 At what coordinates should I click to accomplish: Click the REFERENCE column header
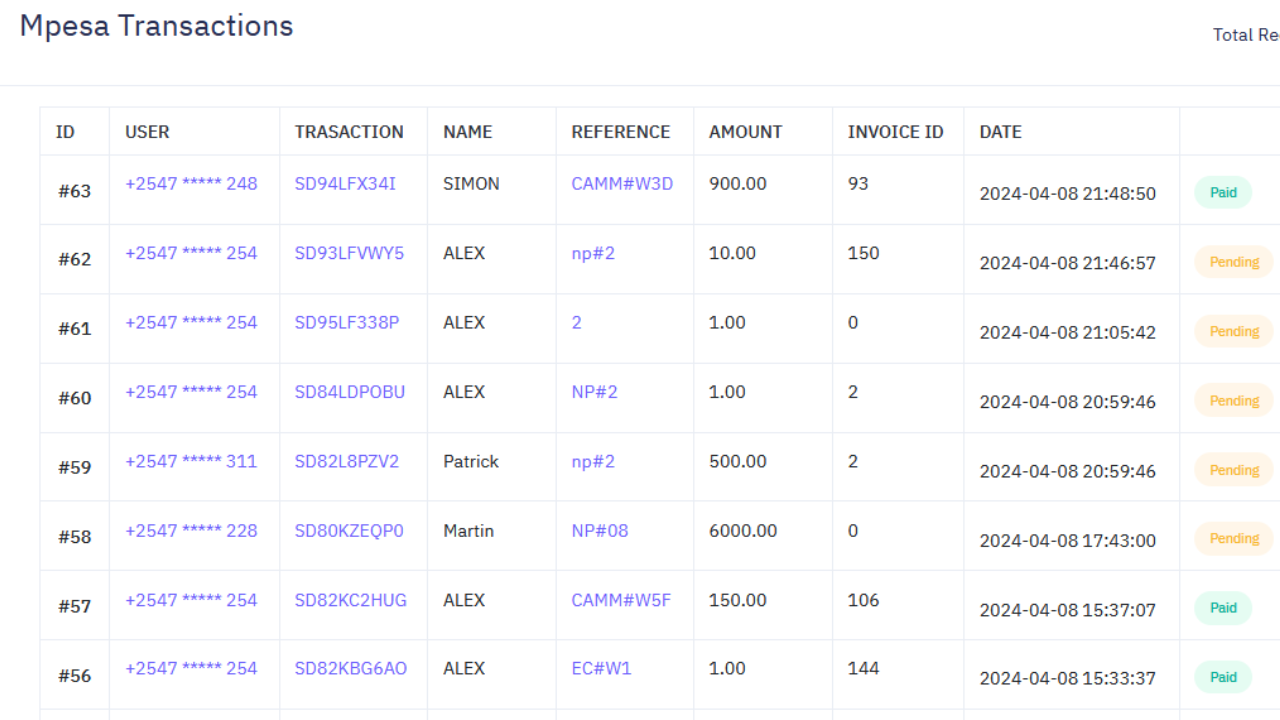[x=621, y=132]
